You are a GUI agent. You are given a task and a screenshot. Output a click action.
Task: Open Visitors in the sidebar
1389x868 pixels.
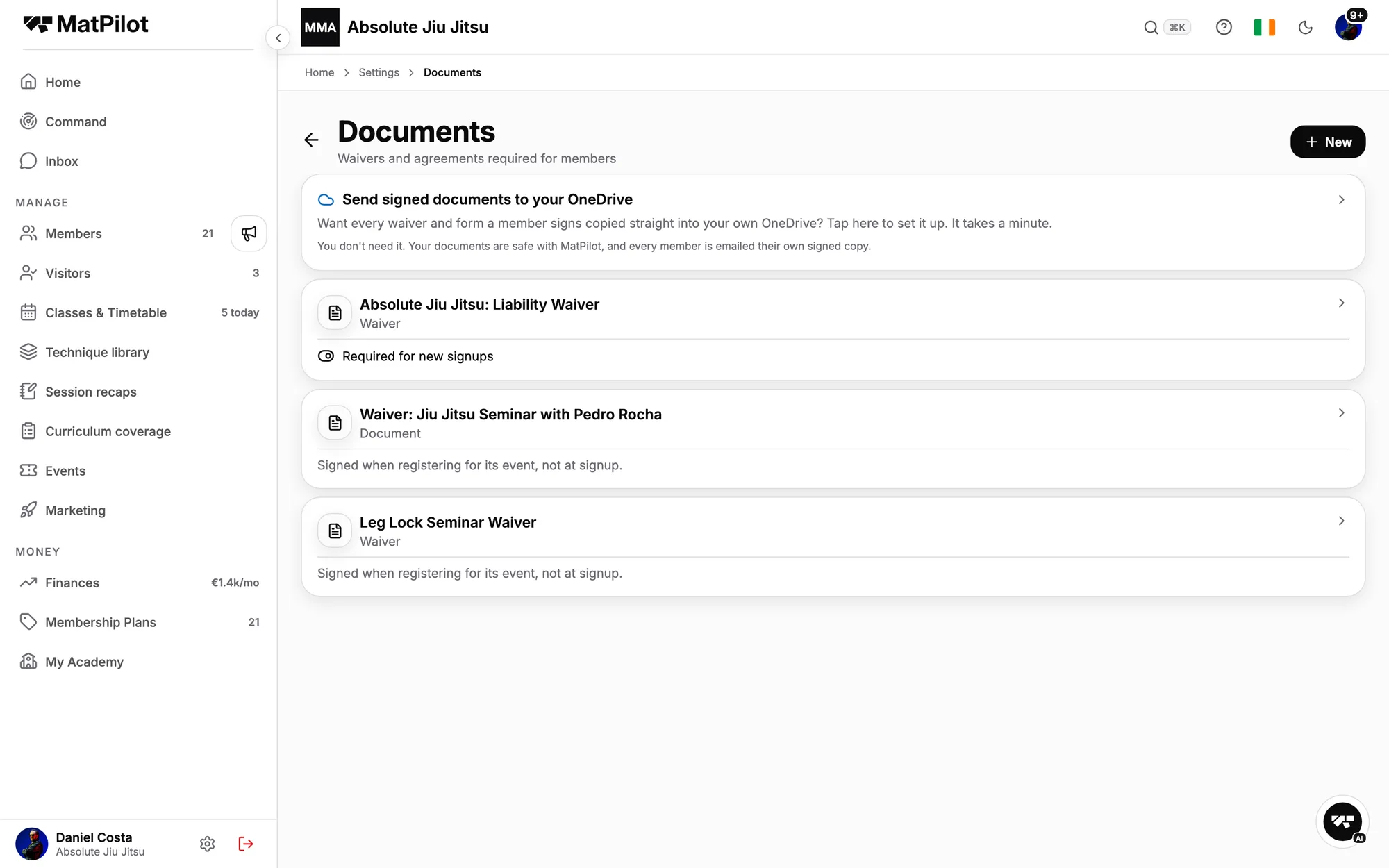click(x=139, y=273)
